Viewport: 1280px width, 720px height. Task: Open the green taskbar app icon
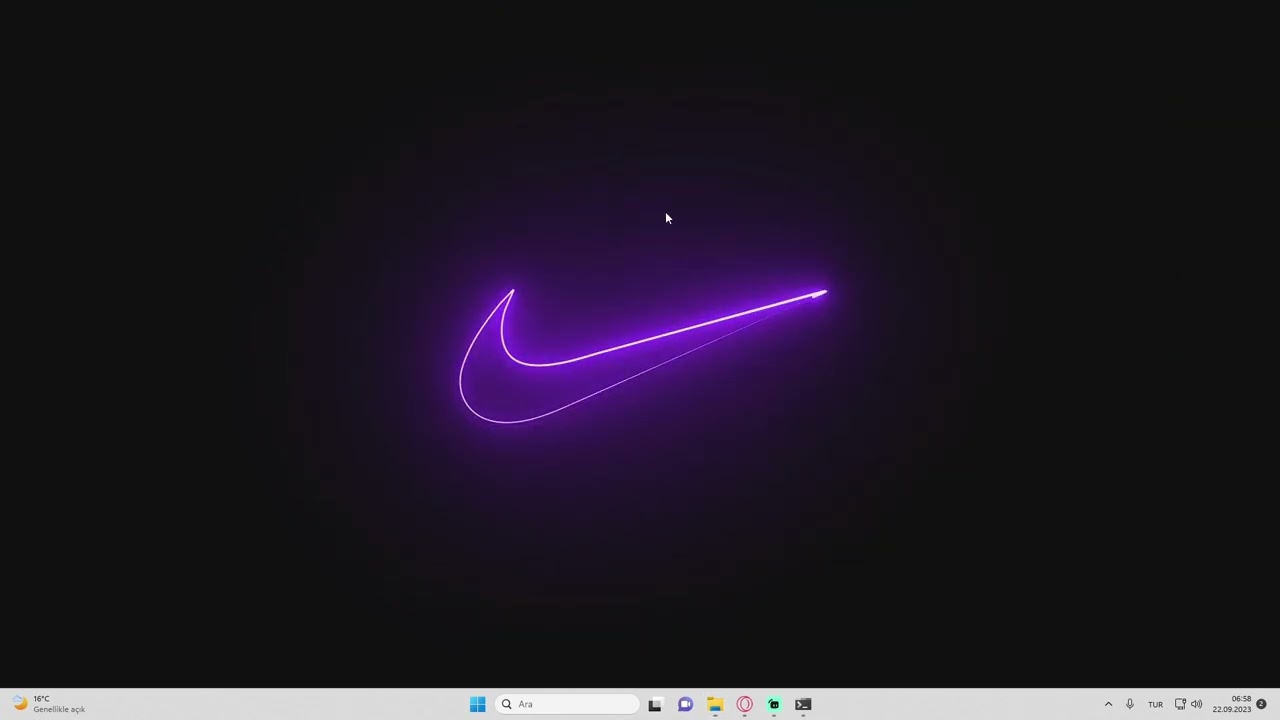[x=774, y=704]
